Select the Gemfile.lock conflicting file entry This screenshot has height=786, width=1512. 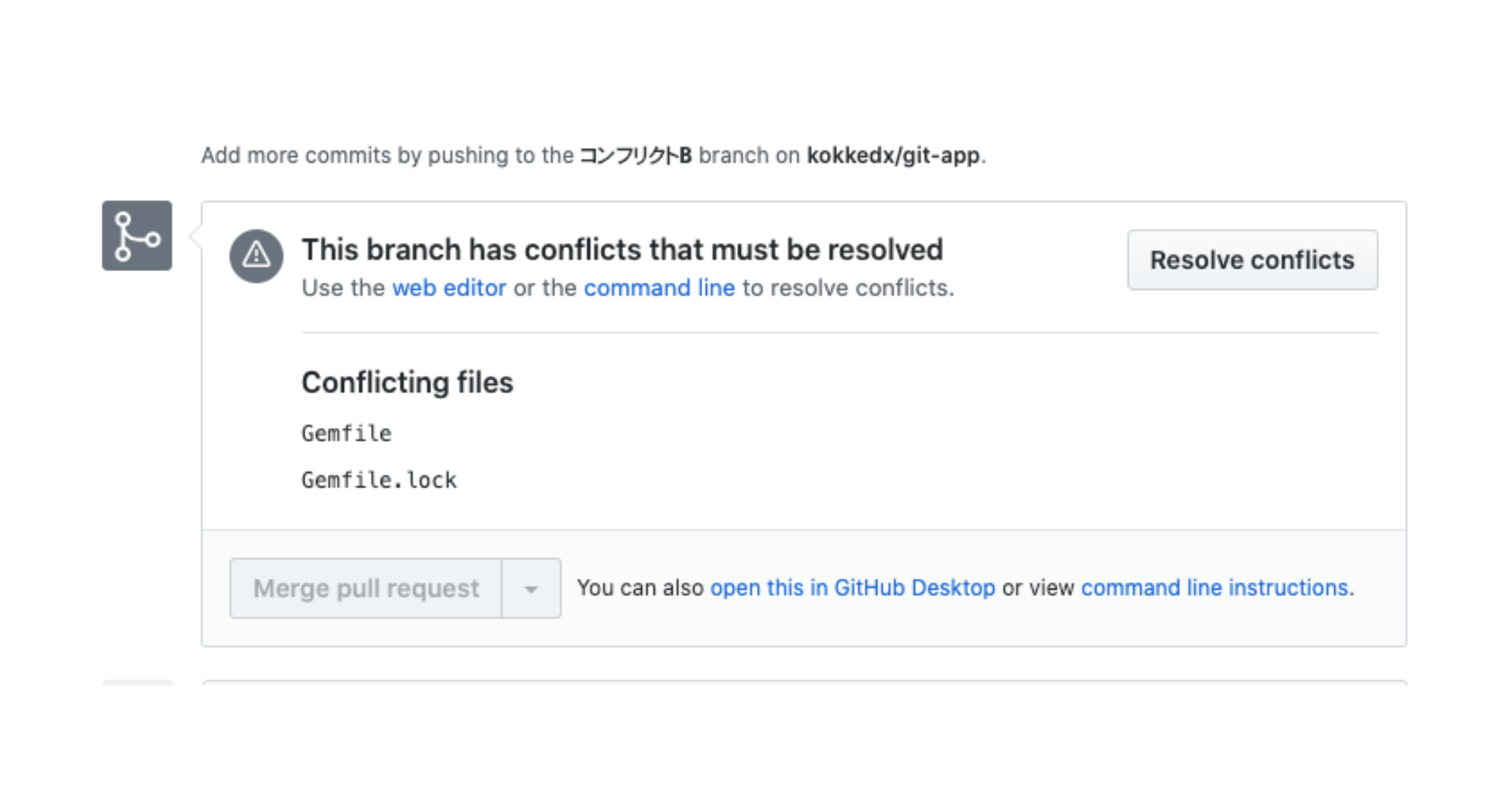coord(379,480)
